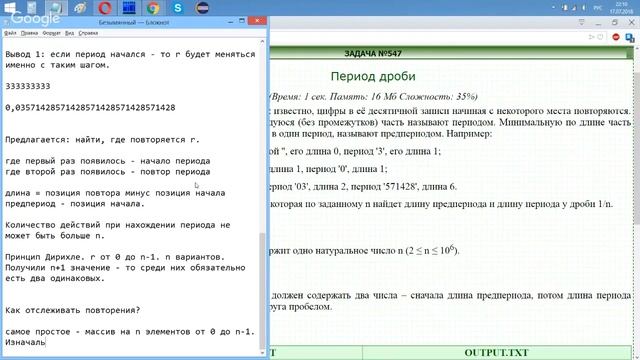Open the round dark striped taskbar icon

point(202,8)
